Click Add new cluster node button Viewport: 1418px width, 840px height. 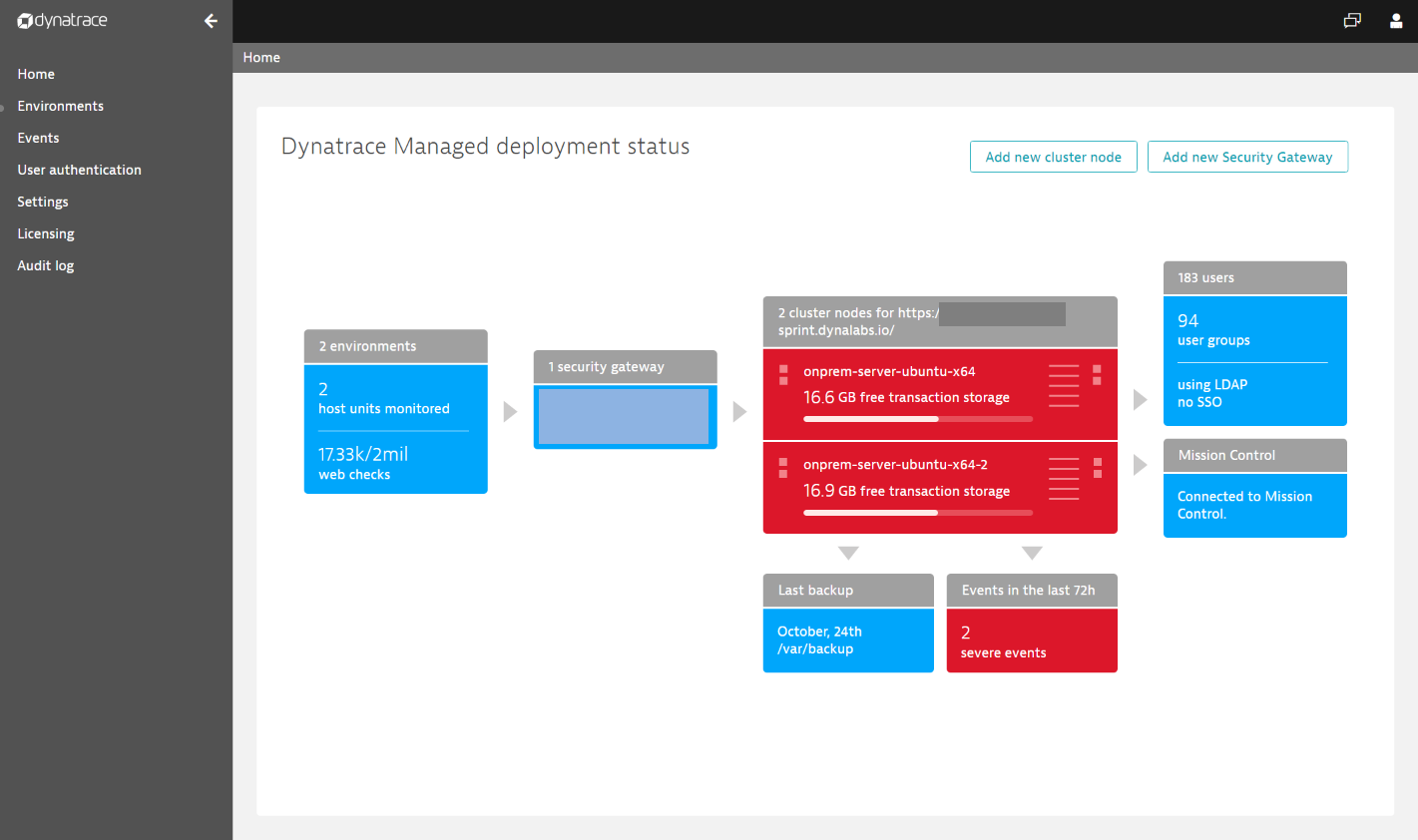pyautogui.click(x=1054, y=157)
